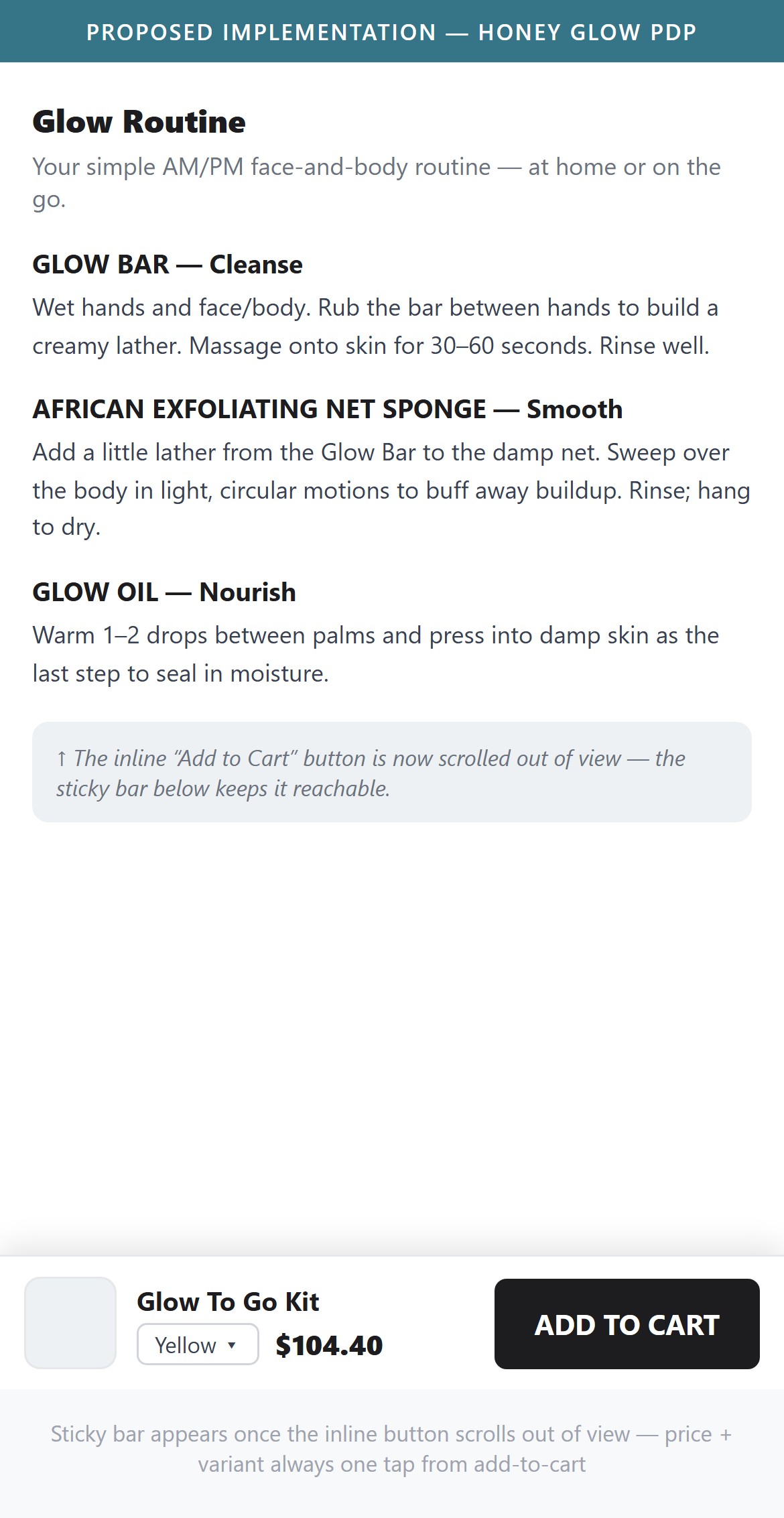This screenshot has width=784, height=1518.
Task: Click the Glow To Go Kit title
Action: [x=228, y=1302]
